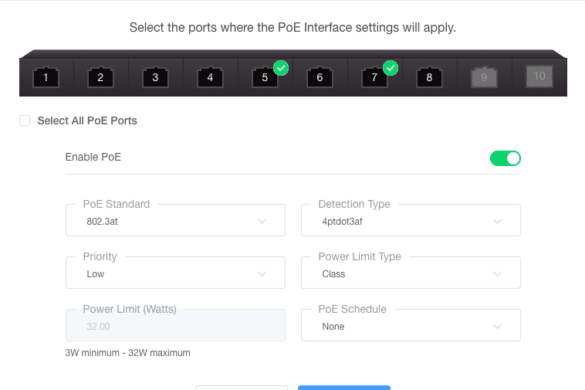
Task: Select port 2 on the switch
Action: pos(100,77)
